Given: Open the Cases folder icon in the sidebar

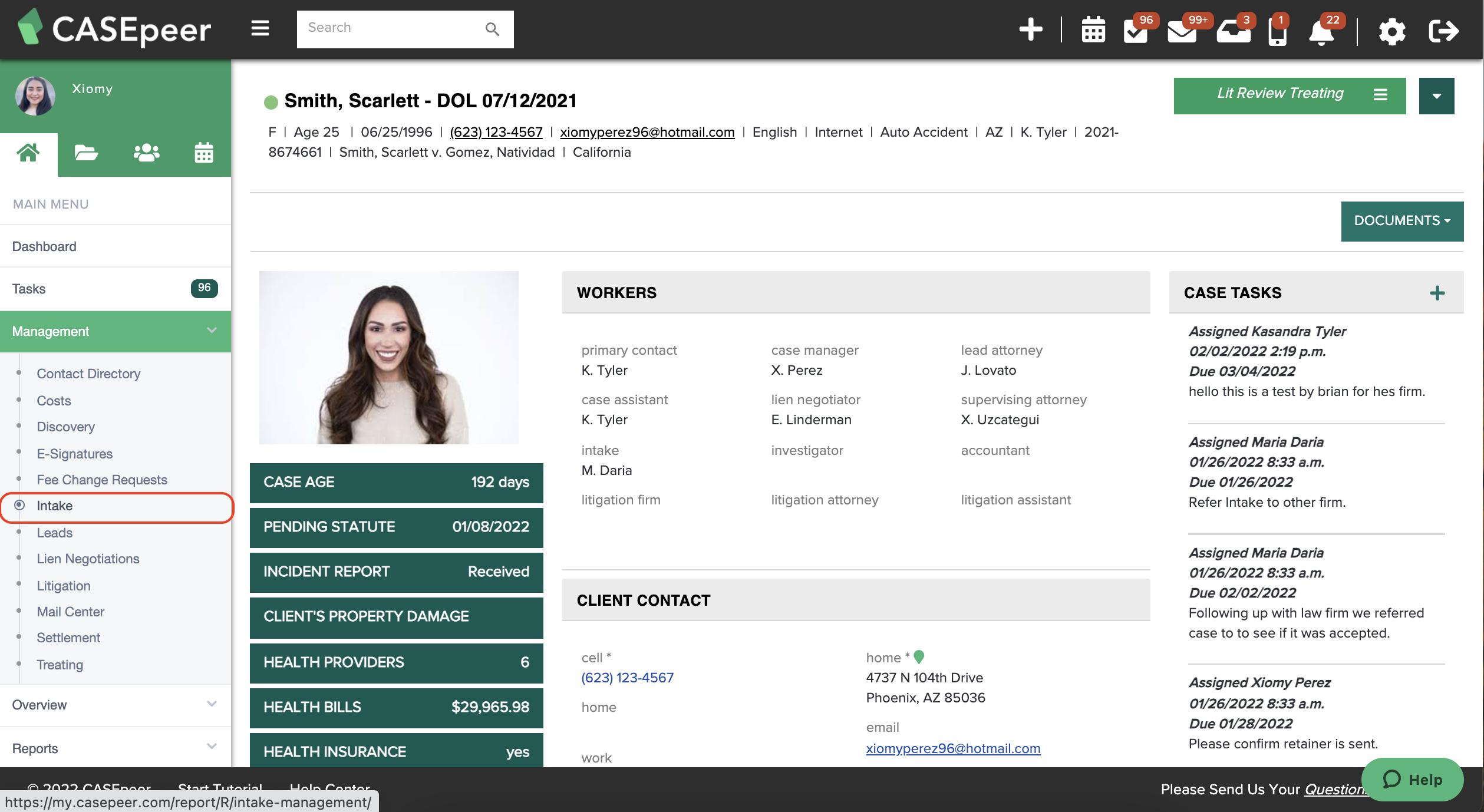Looking at the screenshot, I should click(85, 153).
